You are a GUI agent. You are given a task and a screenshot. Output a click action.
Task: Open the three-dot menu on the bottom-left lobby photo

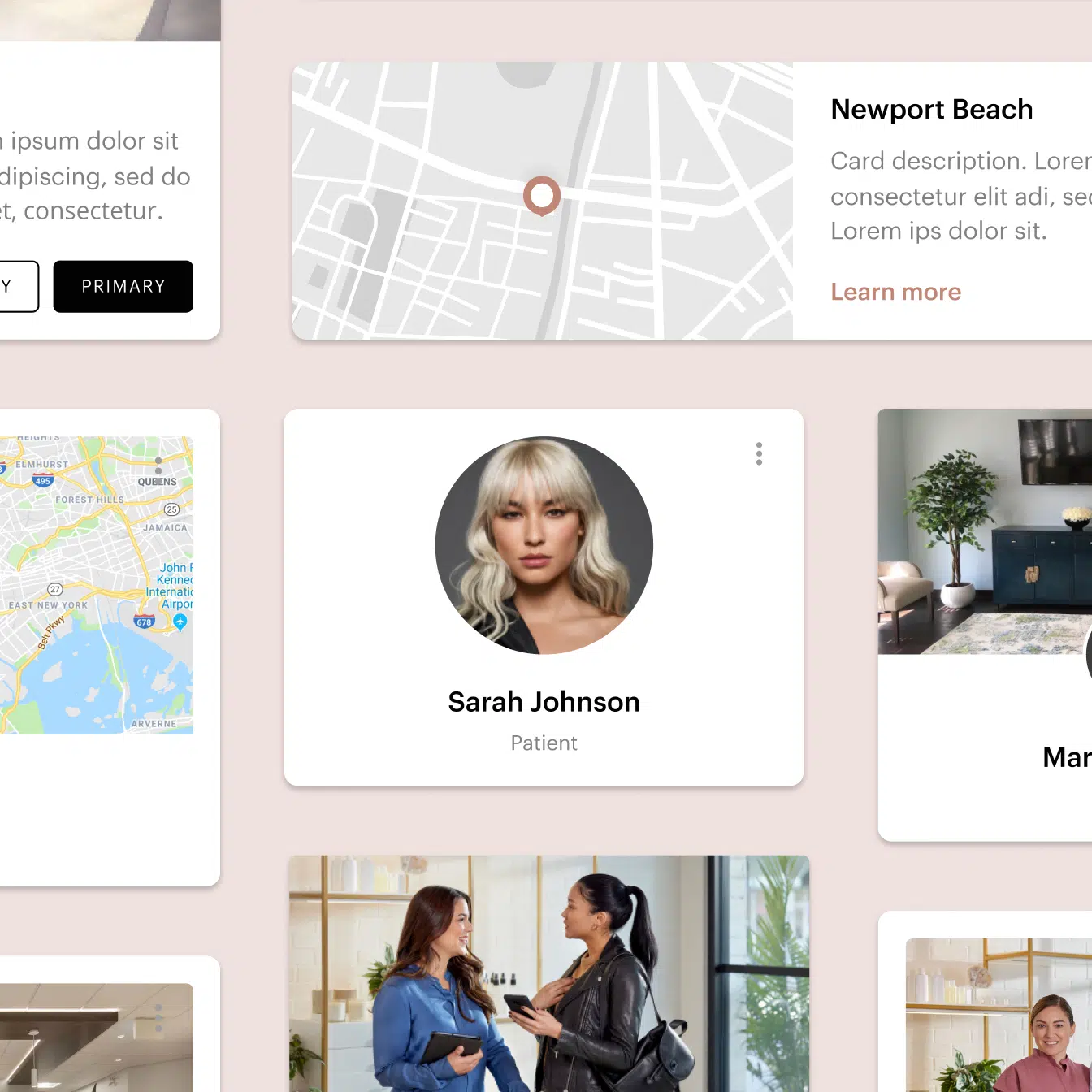coord(158,1018)
